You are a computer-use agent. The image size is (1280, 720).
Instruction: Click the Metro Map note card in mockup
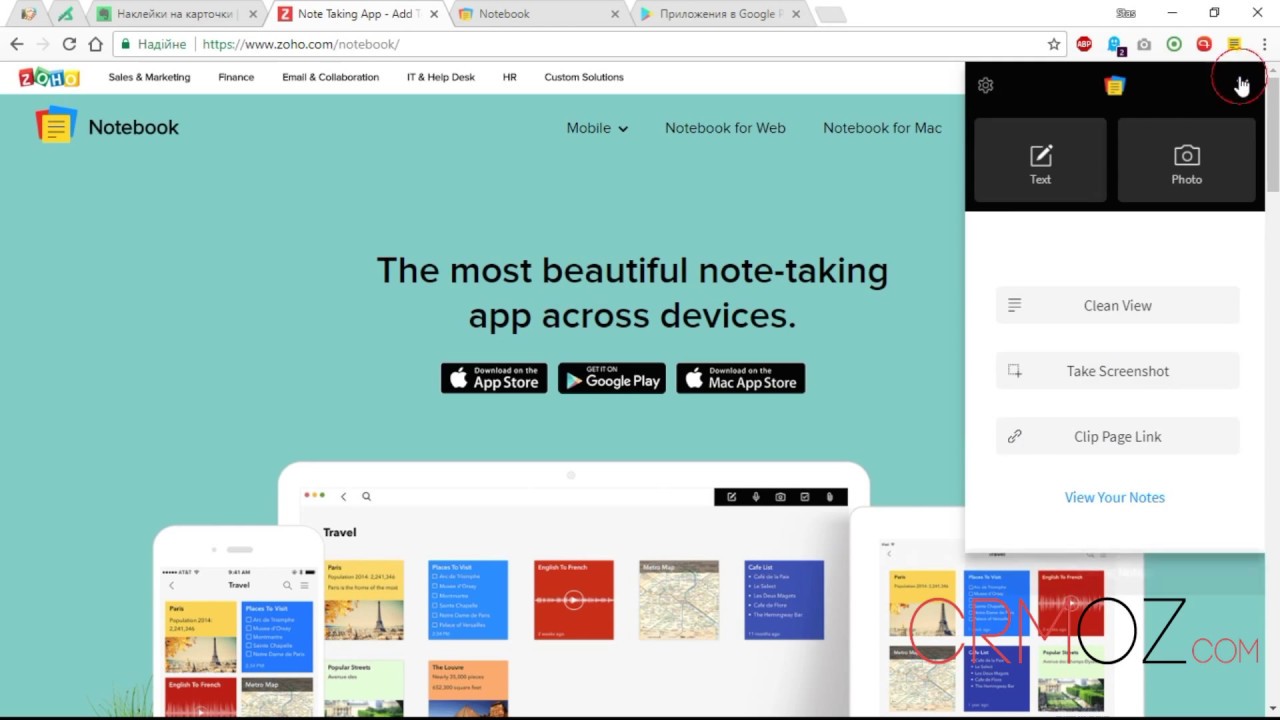[x=678, y=600]
